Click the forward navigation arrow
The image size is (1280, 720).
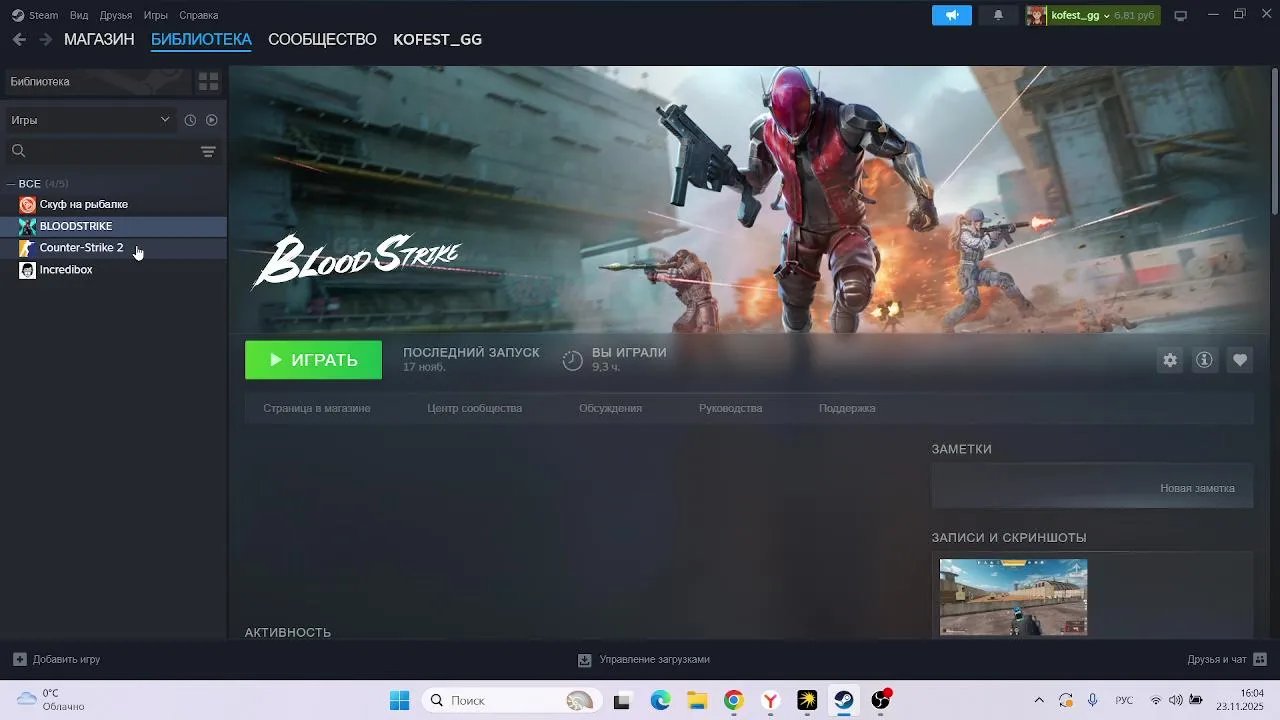tap(45, 40)
